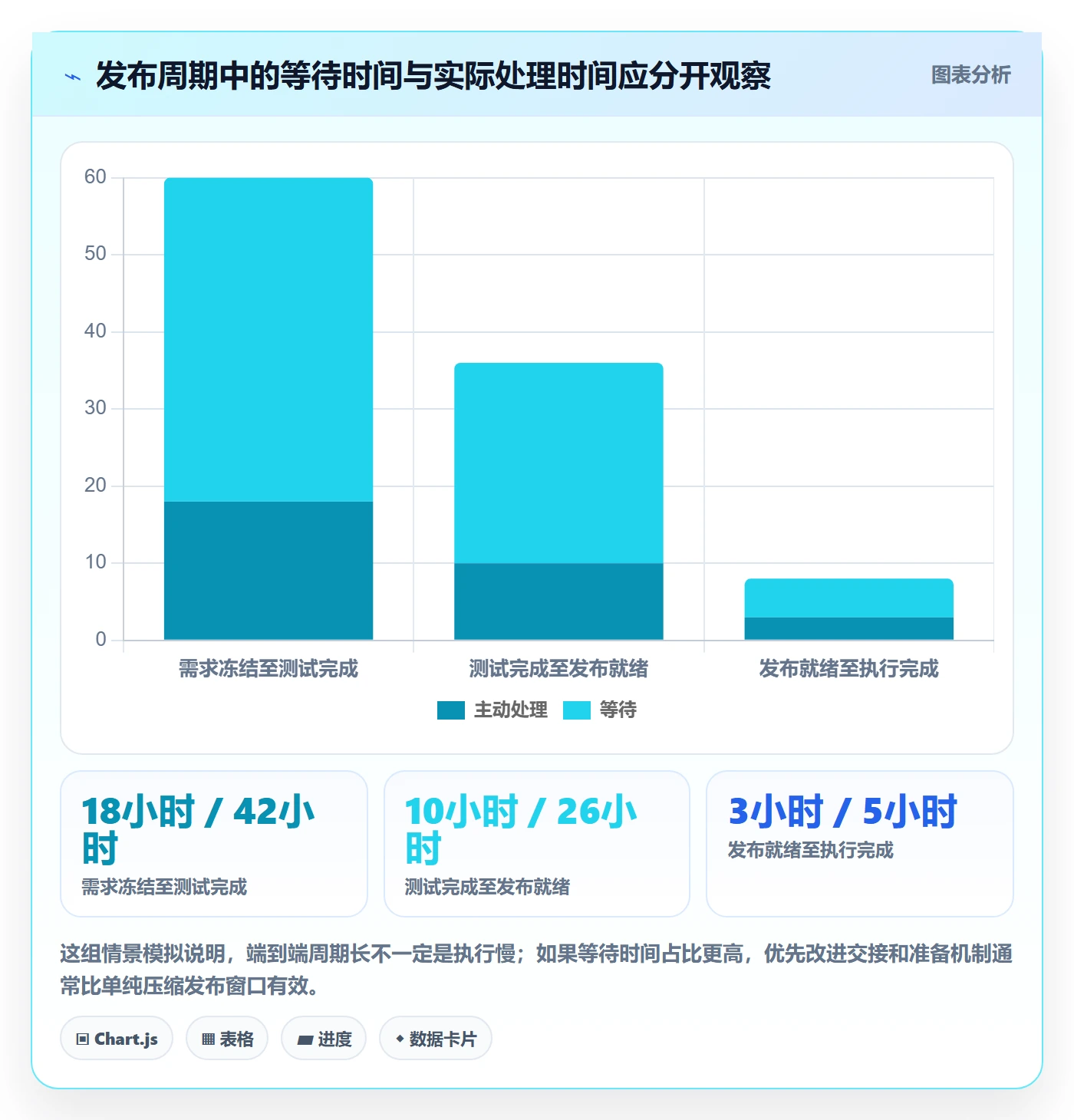This screenshot has width=1074, height=1120.
Task: Click the waiting segment of the 测试完成至发布就绪 bar
Action: coord(558,463)
